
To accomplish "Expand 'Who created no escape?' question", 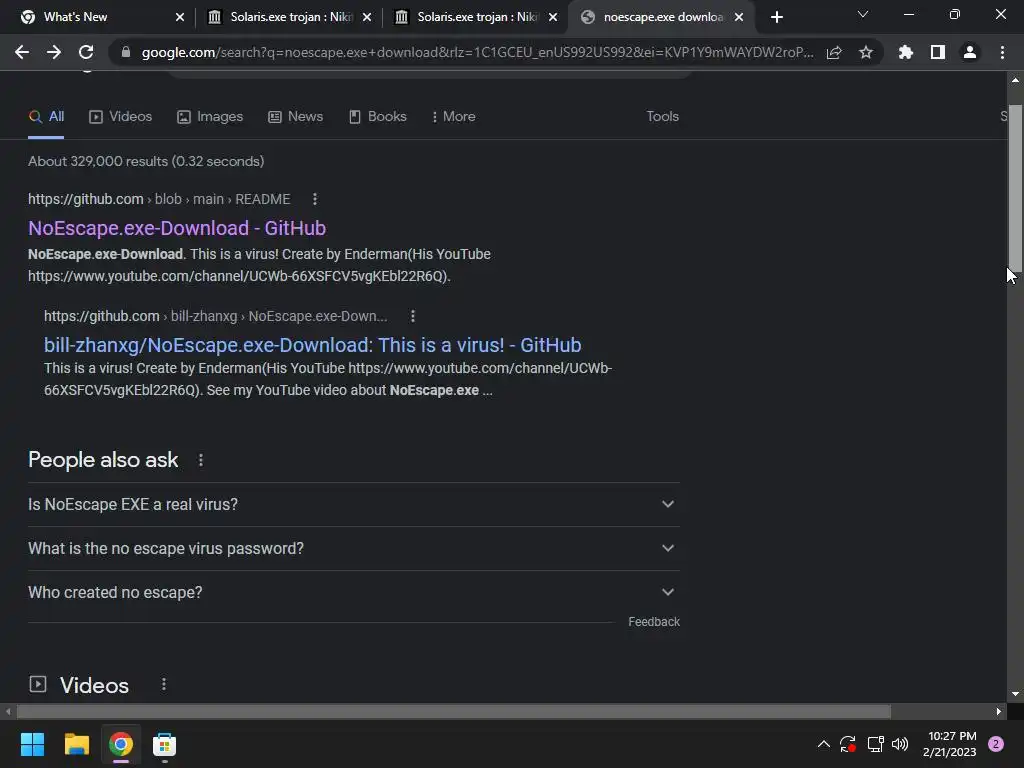I will point(353,592).
